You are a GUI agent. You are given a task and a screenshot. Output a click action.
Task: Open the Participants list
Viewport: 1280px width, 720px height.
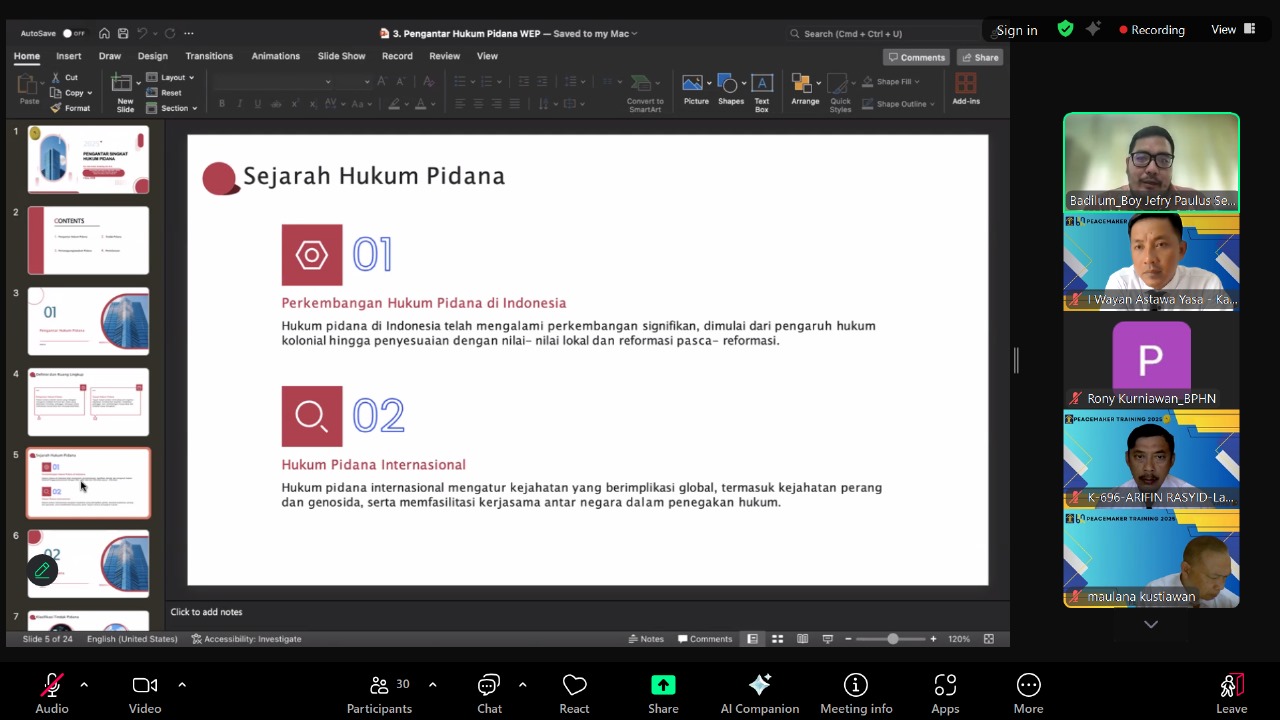tap(379, 686)
